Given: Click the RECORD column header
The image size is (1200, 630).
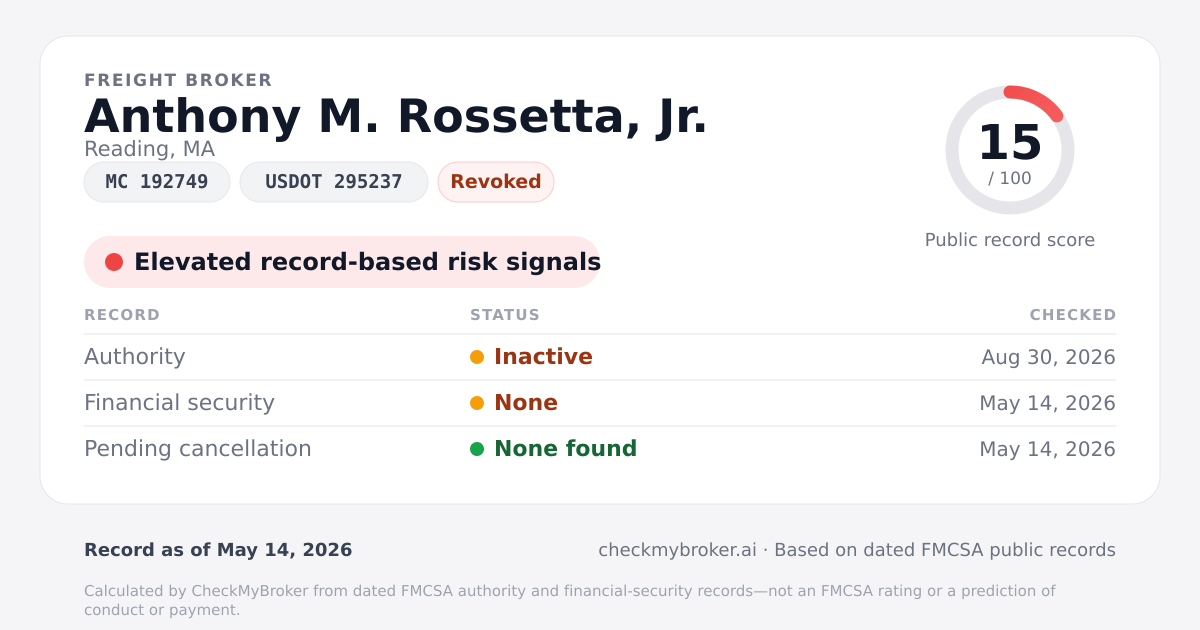Looking at the screenshot, I should coord(122,315).
